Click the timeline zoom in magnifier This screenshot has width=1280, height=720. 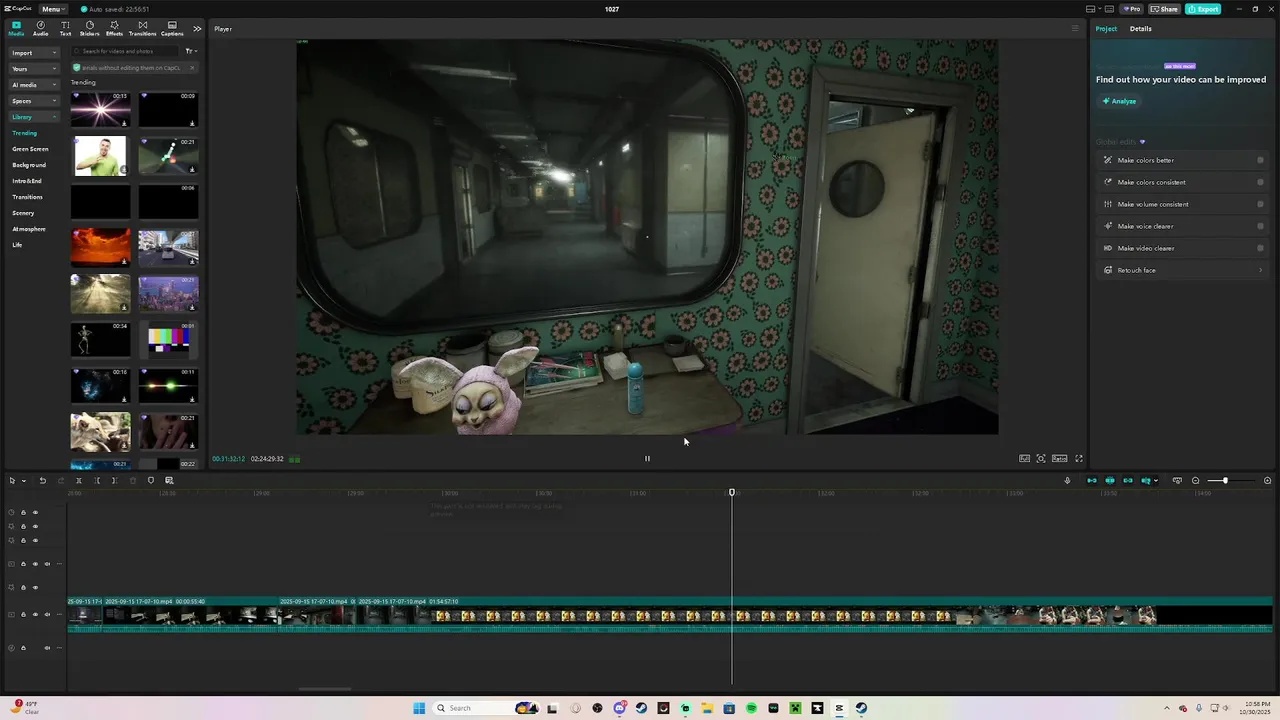(1267, 481)
